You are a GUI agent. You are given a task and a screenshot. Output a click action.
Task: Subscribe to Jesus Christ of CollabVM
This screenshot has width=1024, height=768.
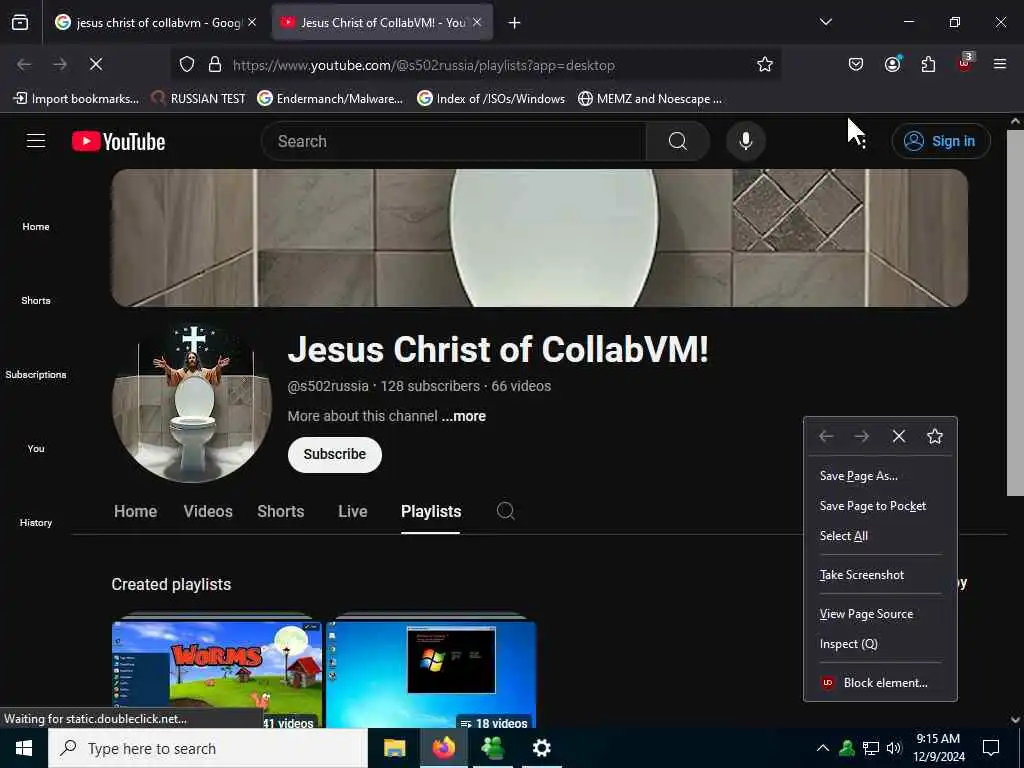(334, 455)
